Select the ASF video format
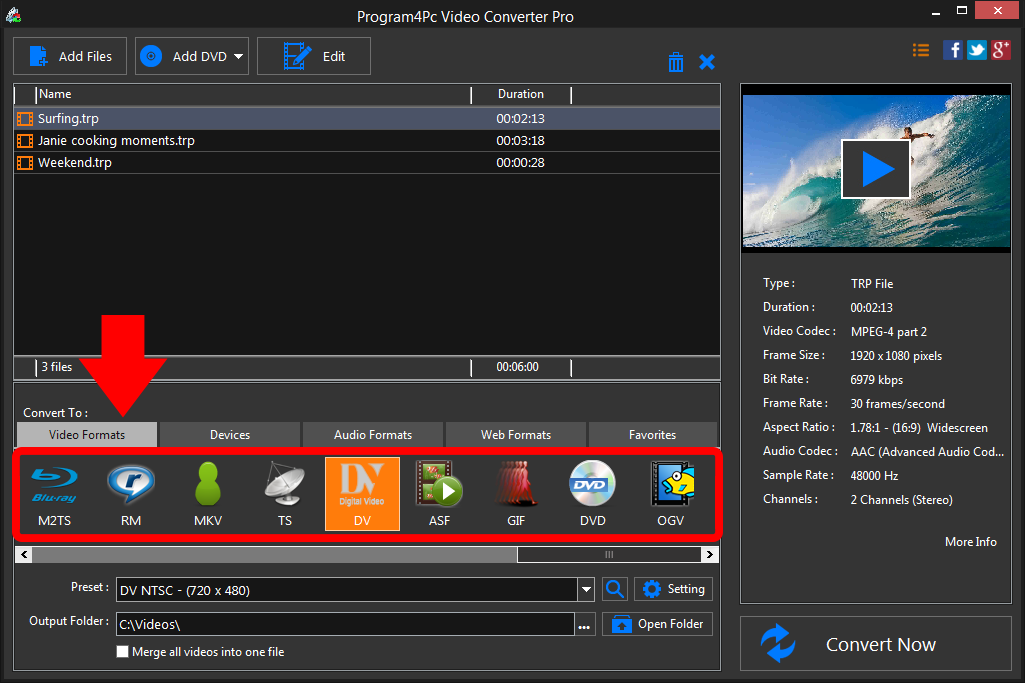This screenshot has height=683, width=1025. 439,493
